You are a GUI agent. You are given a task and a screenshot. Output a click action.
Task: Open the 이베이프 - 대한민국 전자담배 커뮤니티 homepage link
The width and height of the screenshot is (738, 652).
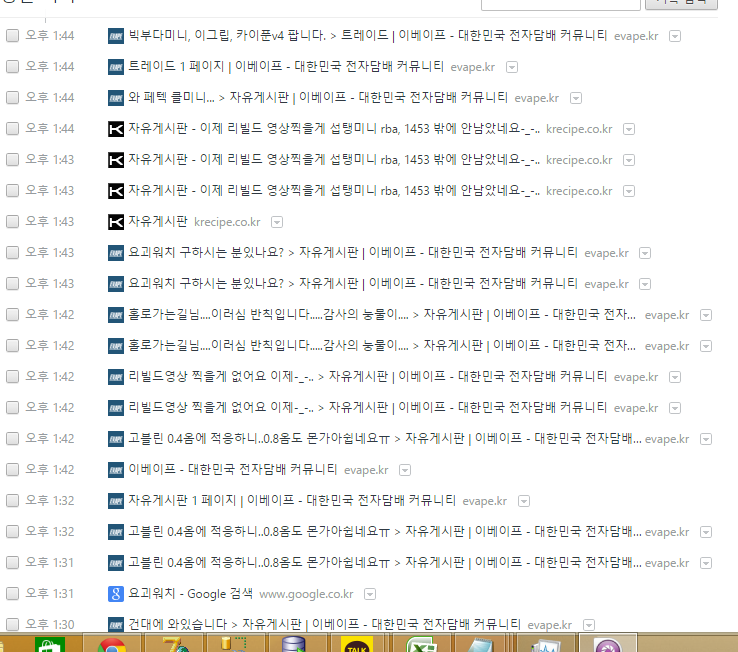[x=233, y=470]
